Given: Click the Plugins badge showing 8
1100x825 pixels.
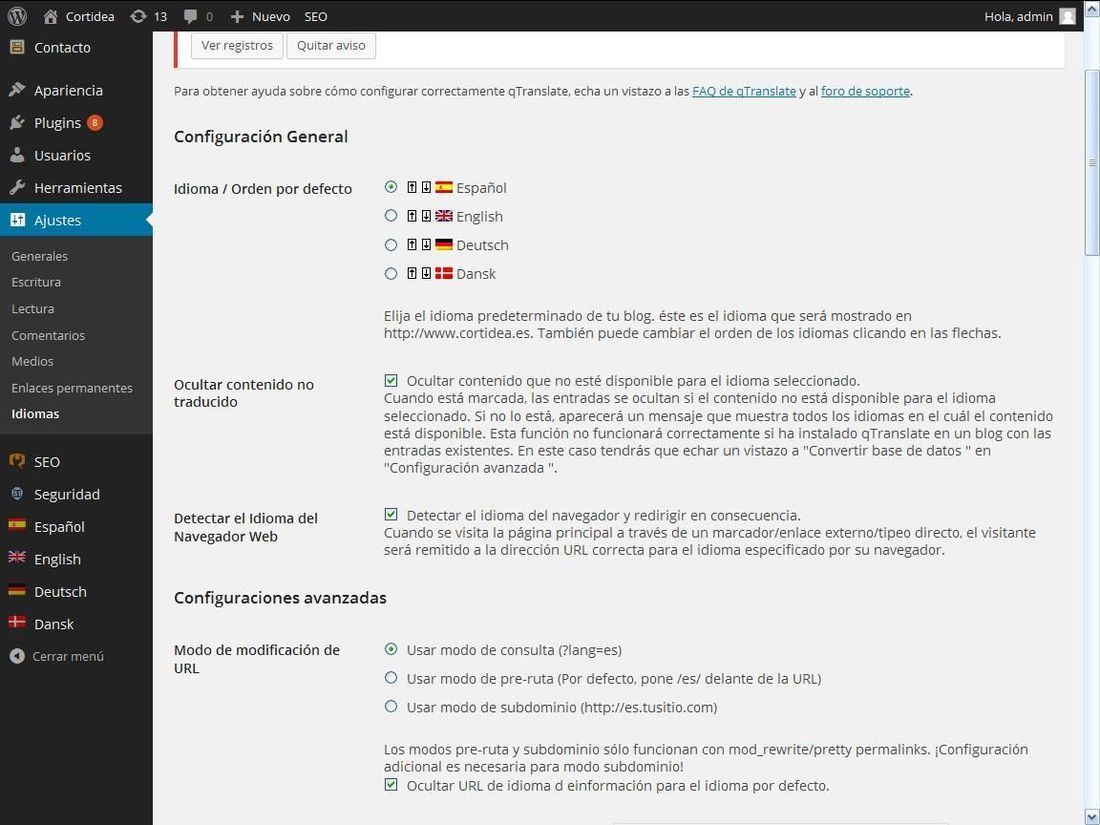Looking at the screenshot, I should (95, 123).
